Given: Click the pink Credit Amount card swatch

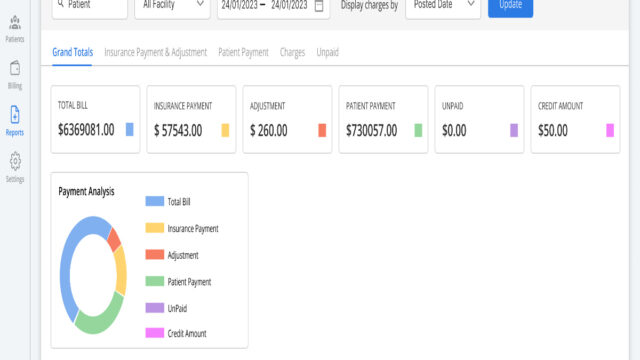Looking at the screenshot, I should pyautogui.click(x=610, y=130).
